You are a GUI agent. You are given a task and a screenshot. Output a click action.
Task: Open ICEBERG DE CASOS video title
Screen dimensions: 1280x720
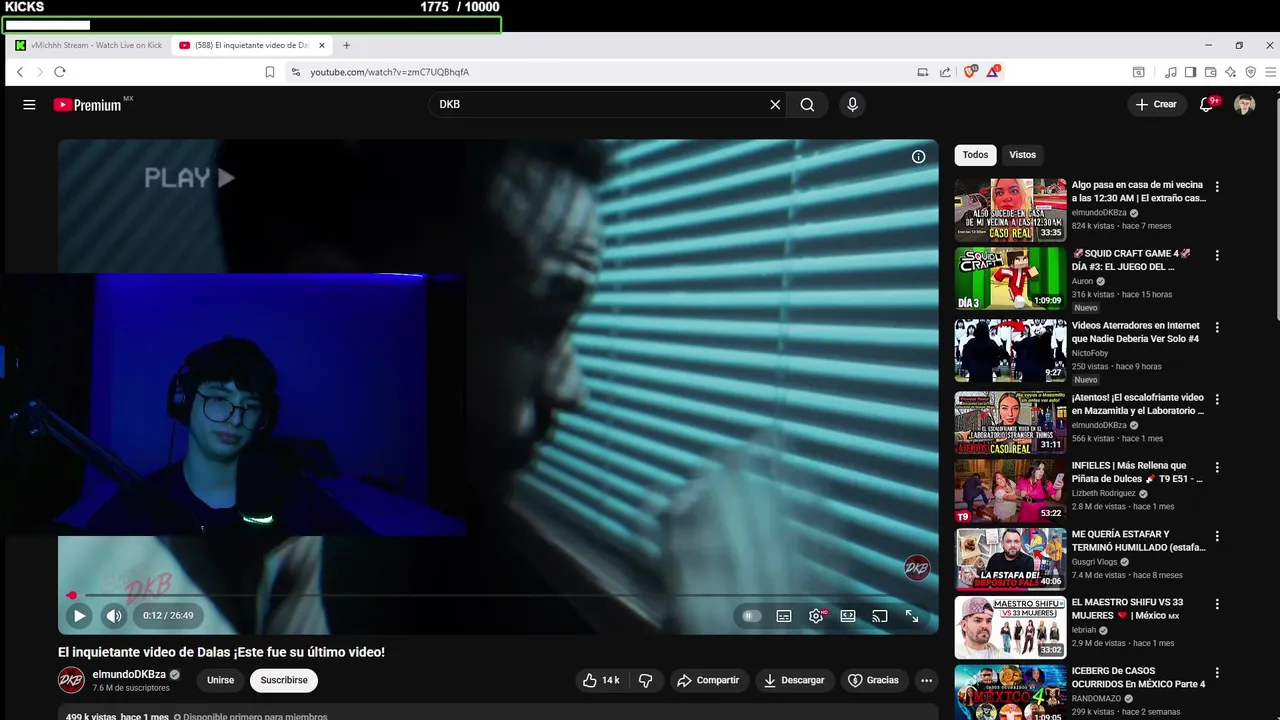point(1138,678)
